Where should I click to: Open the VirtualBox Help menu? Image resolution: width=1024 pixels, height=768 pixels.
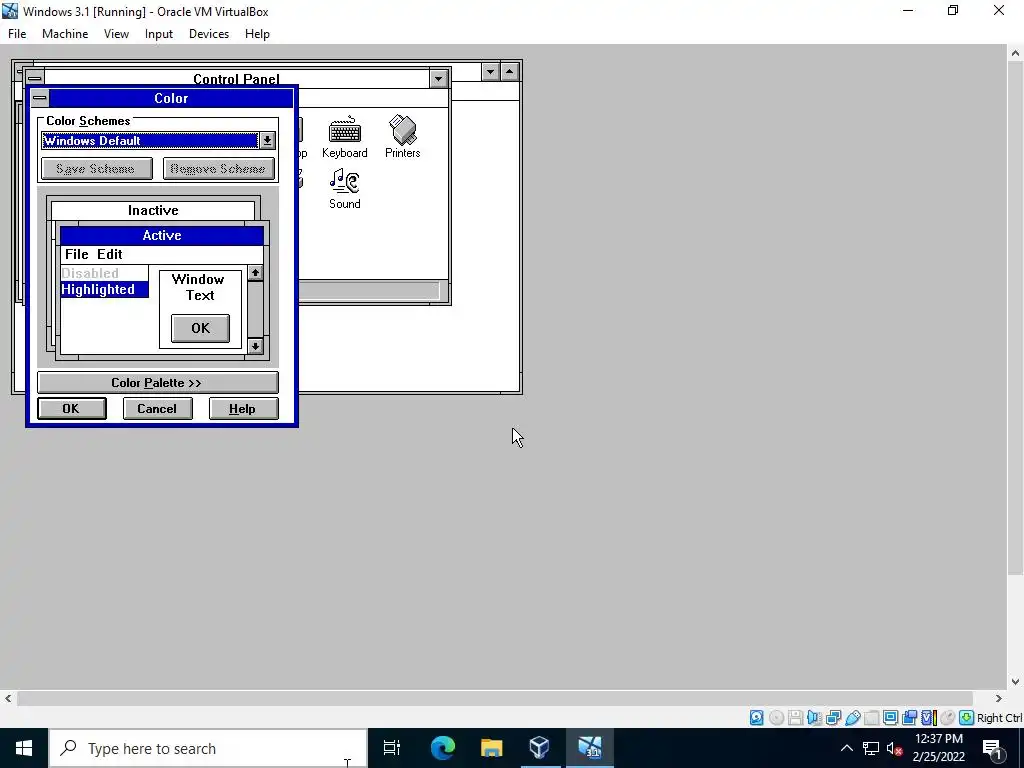point(257,34)
